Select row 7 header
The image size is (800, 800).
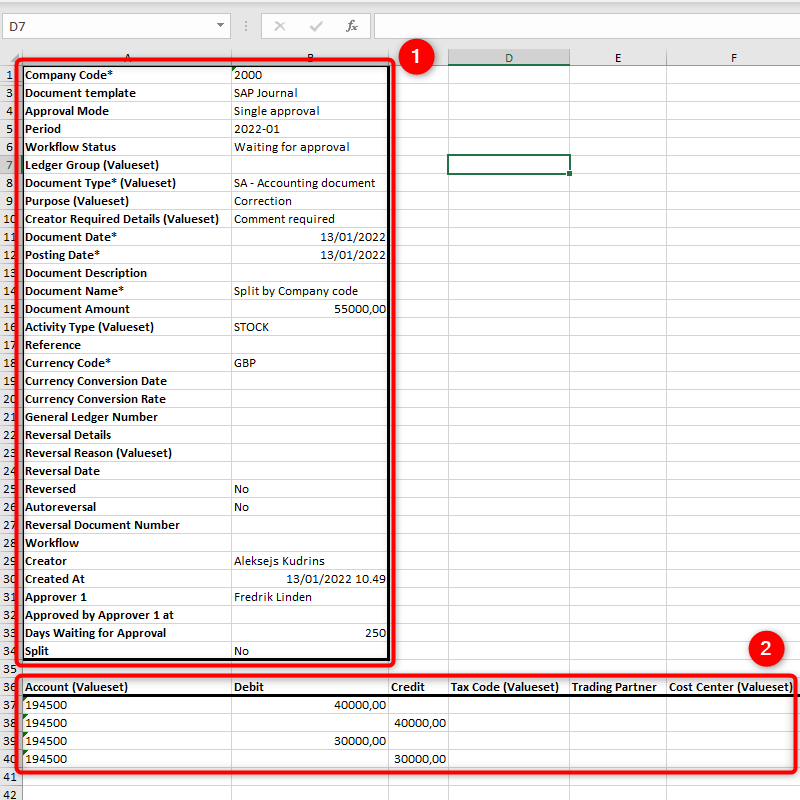9,165
